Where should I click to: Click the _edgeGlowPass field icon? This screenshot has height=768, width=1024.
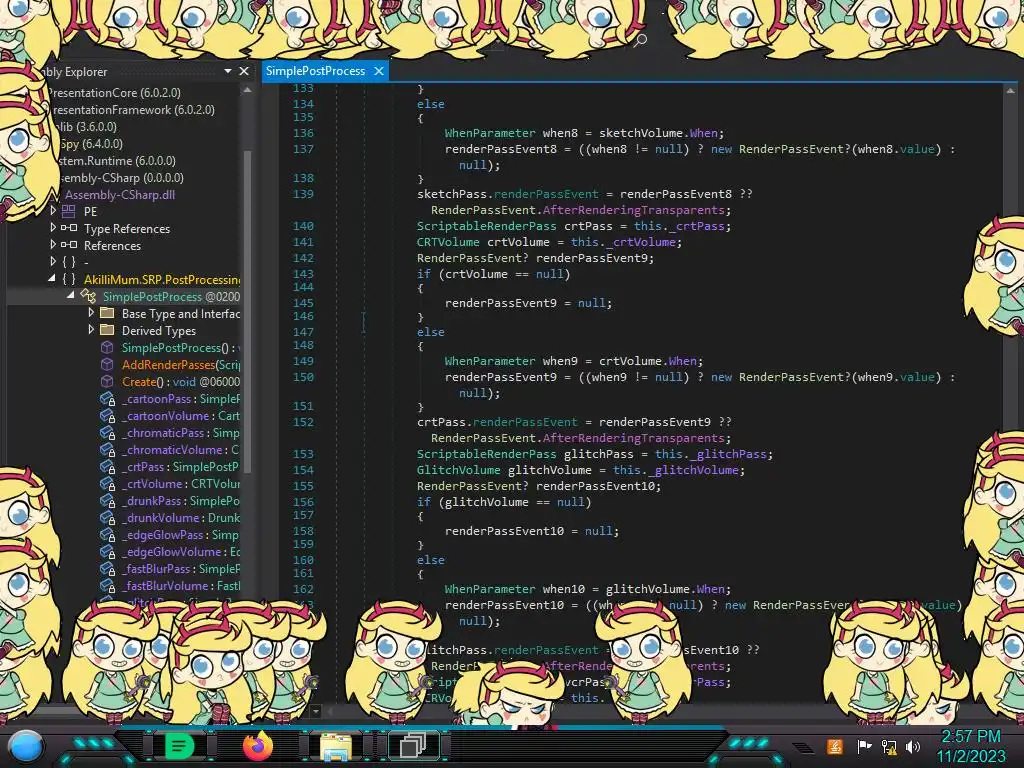[107, 534]
